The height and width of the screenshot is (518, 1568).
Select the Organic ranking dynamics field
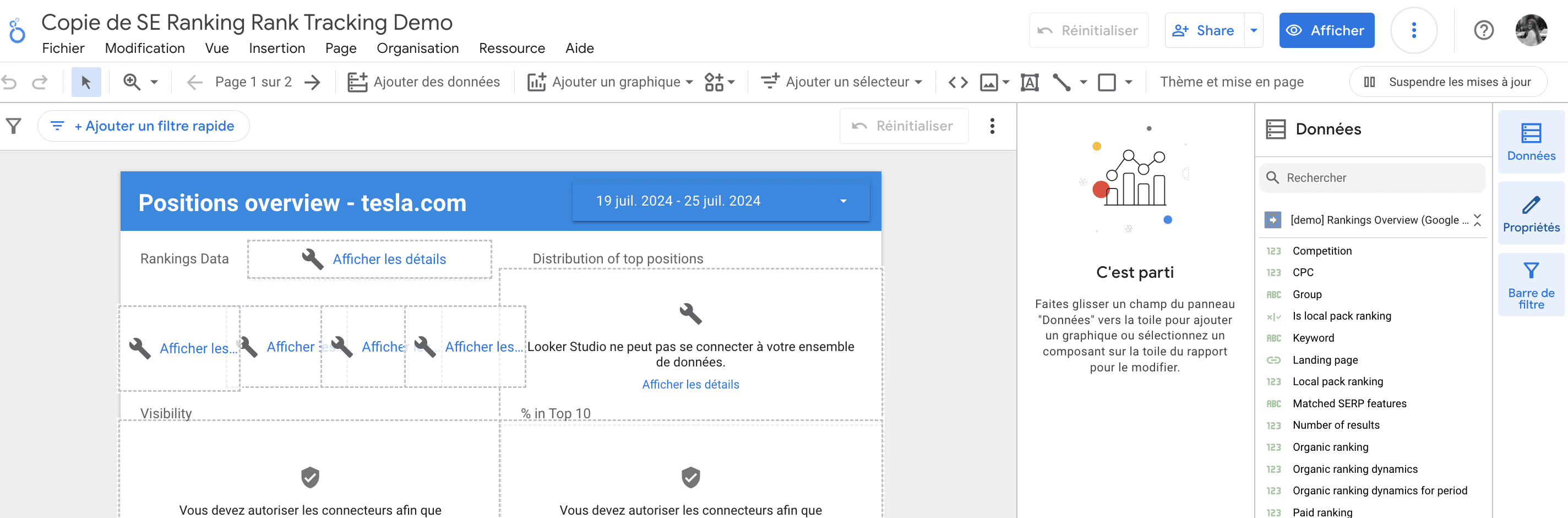tap(1355, 470)
